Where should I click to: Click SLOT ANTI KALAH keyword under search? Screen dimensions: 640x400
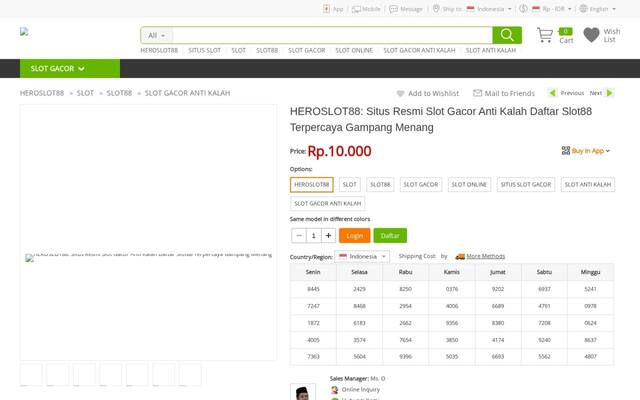491,50
